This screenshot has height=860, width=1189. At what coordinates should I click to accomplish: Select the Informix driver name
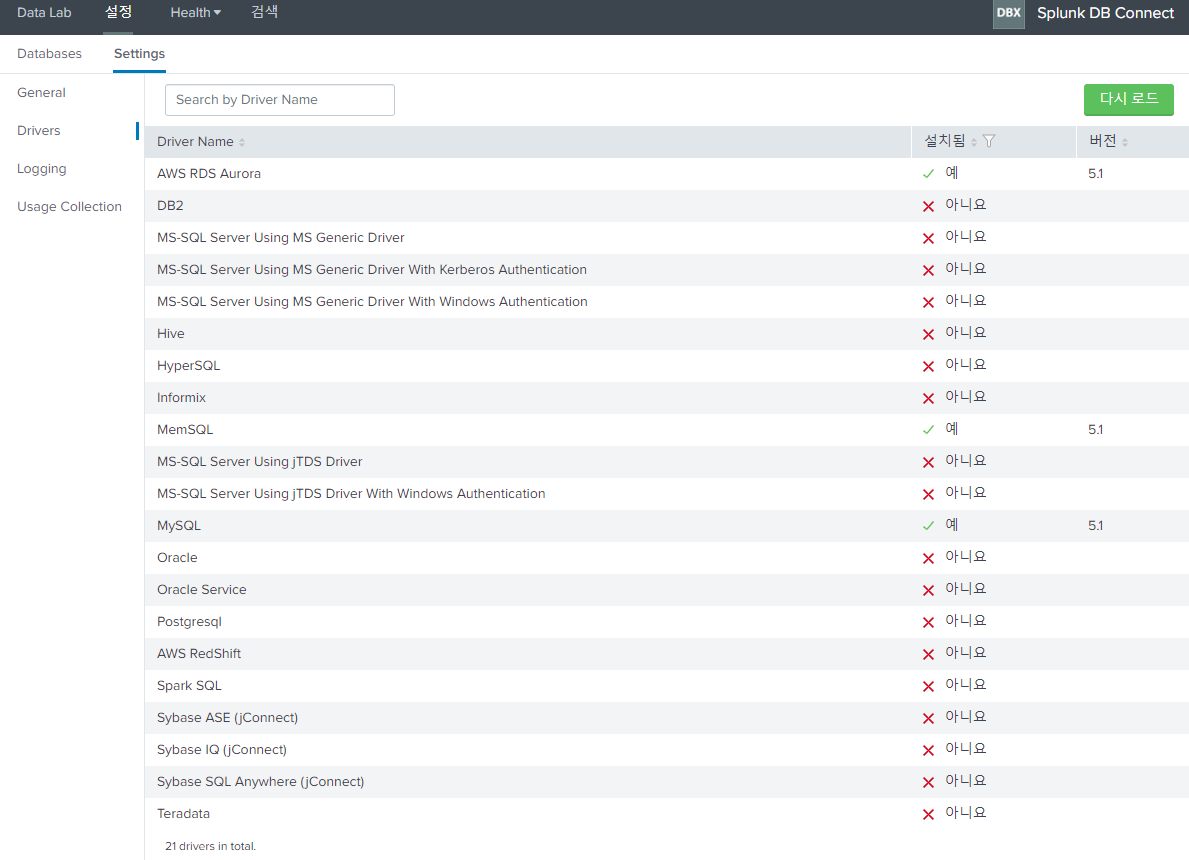(x=181, y=397)
